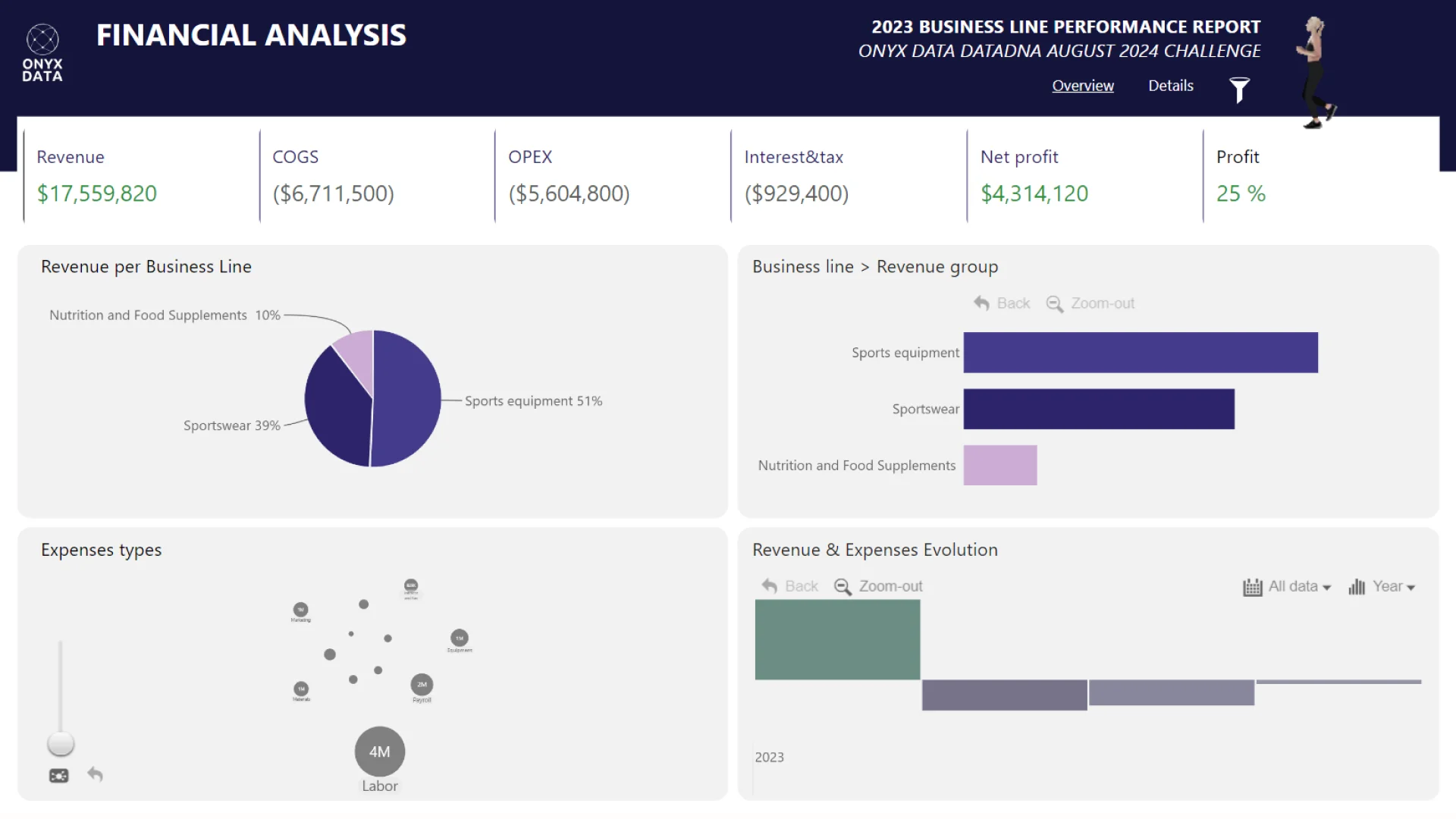Click the Revenue card value $17,559,820
The height and width of the screenshot is (819, 1456).
pyautogui.click(x=97, y=193)
